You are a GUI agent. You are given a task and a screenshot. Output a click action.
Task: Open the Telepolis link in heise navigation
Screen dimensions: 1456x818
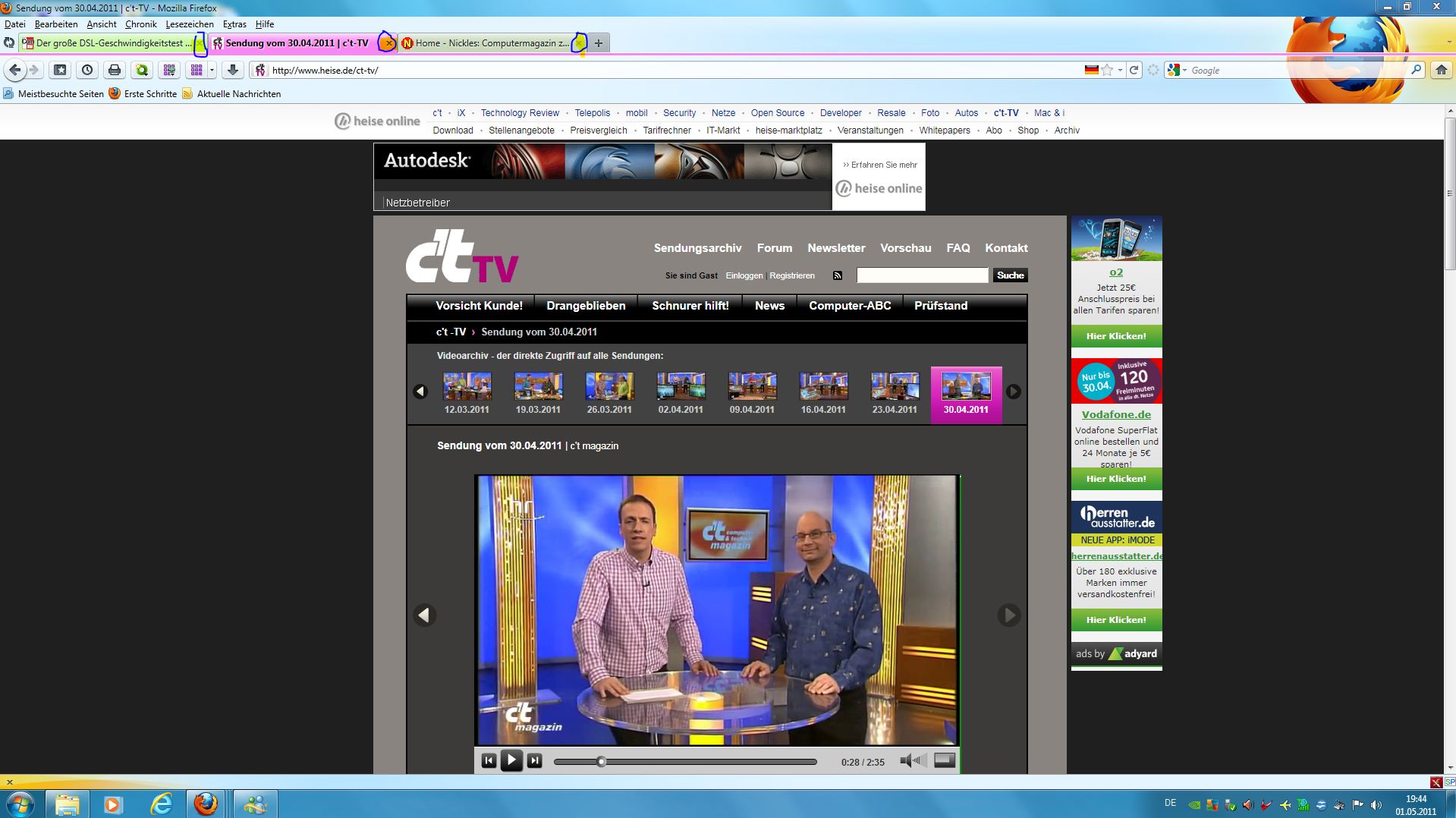[x=592, y=113]
